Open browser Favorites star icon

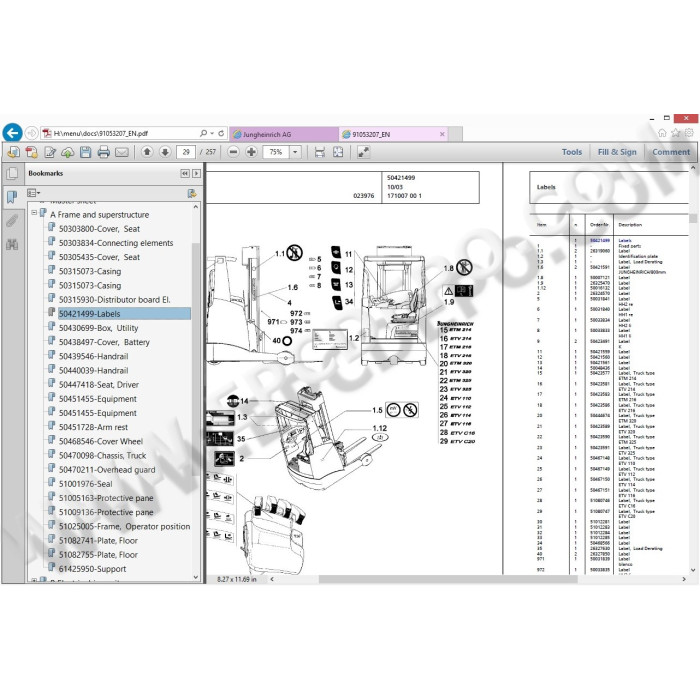676,133
